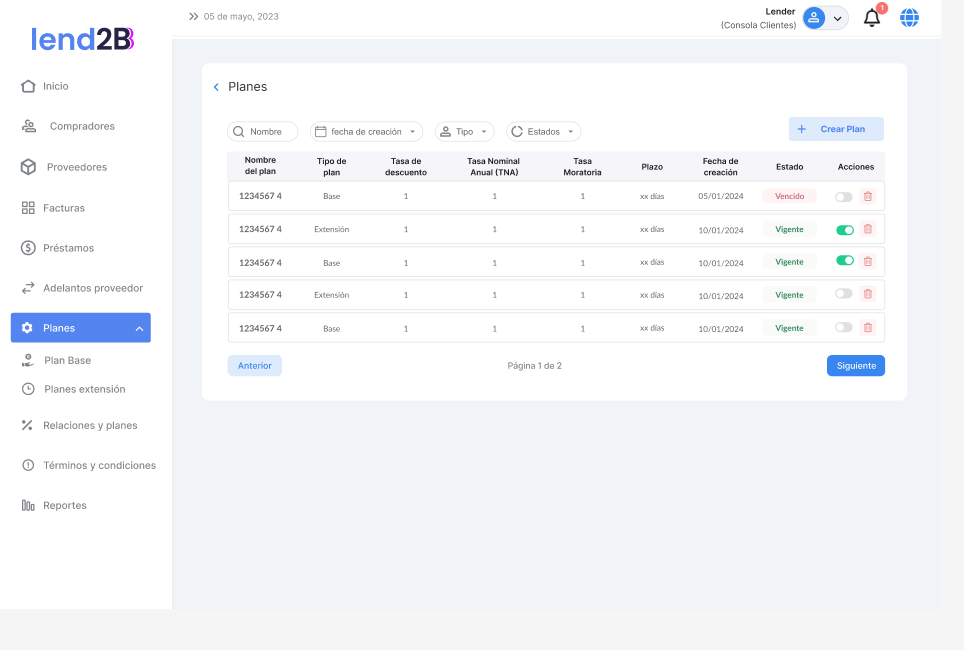The image size is (964, 650).
Task: Click the double-chevron sidebar collapse icon
Action: click(193, 17)
